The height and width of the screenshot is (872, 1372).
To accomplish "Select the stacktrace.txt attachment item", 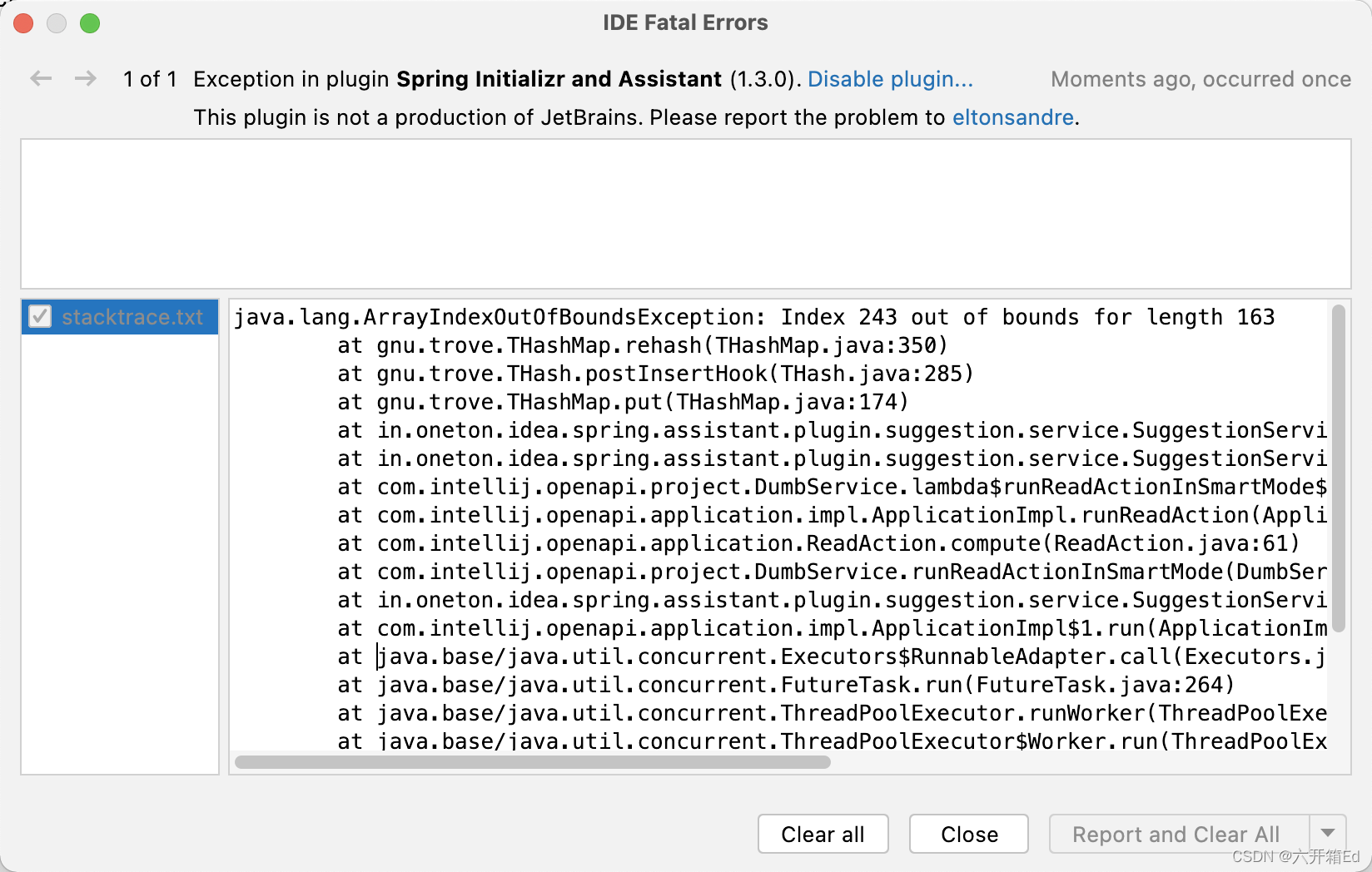I will pos(120,317).
